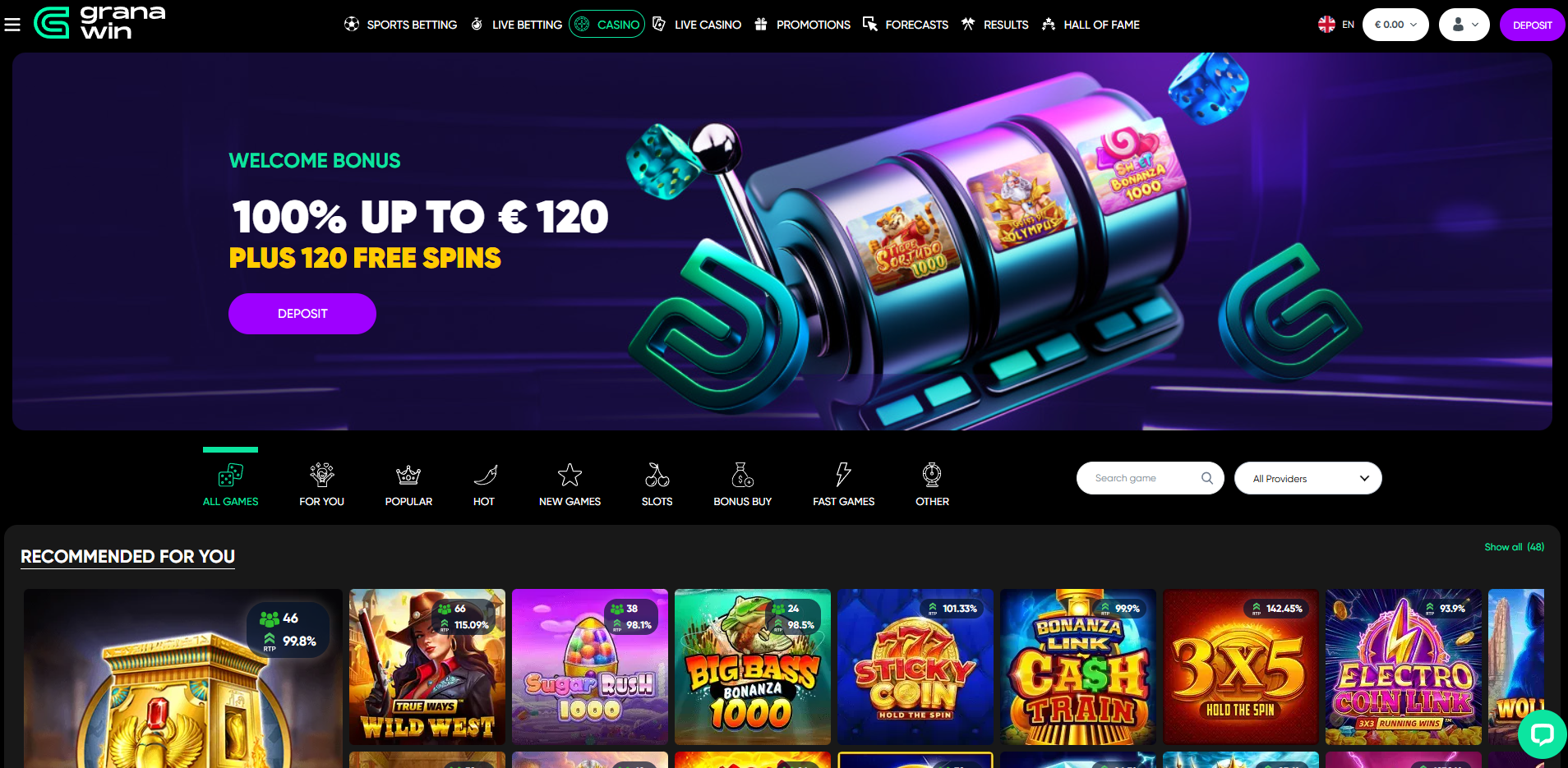Select the Hot chili pepper category
Viewport: 1568px width, 768px height.
click(x=484, y=485)
